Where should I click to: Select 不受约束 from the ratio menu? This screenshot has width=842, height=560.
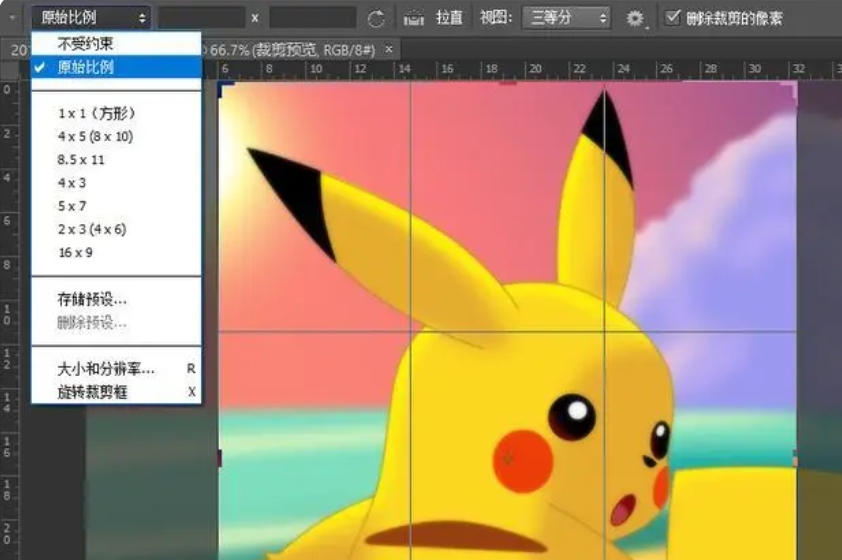(x=116, y=43)
